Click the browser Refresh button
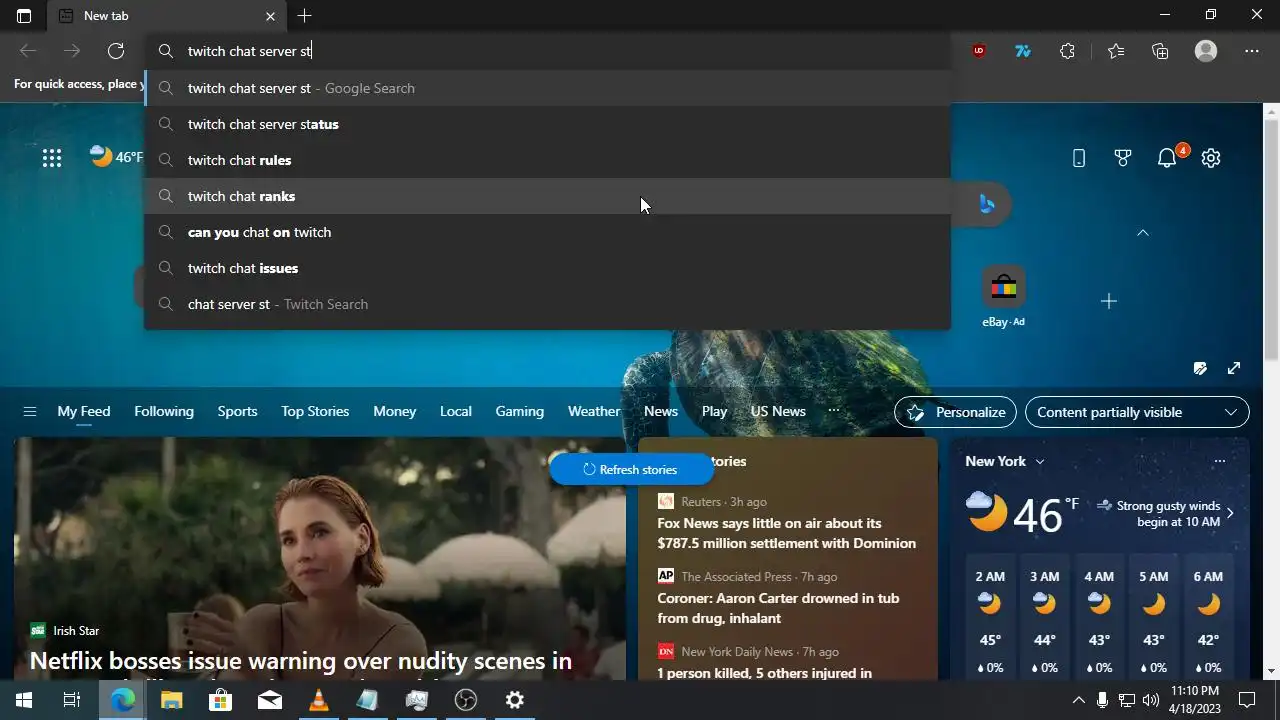1280x720 pixels. [x=116, y=51]
